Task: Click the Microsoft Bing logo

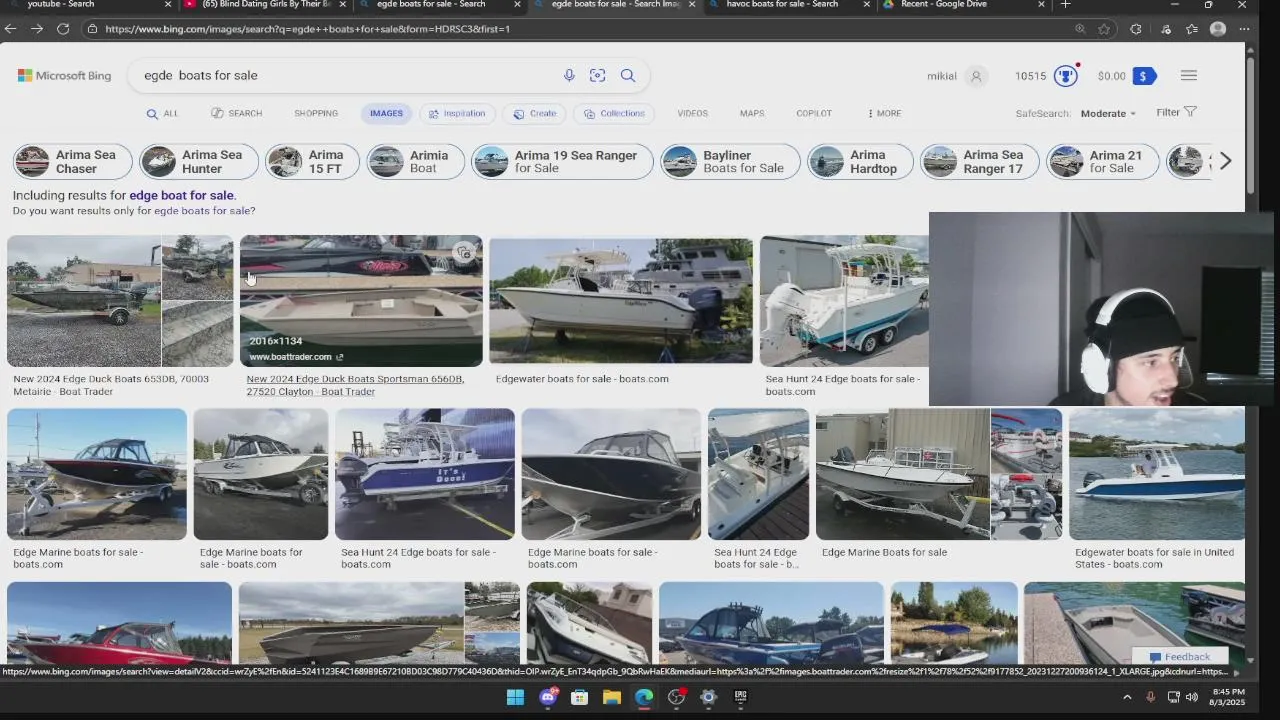Action: click(64, 75)
